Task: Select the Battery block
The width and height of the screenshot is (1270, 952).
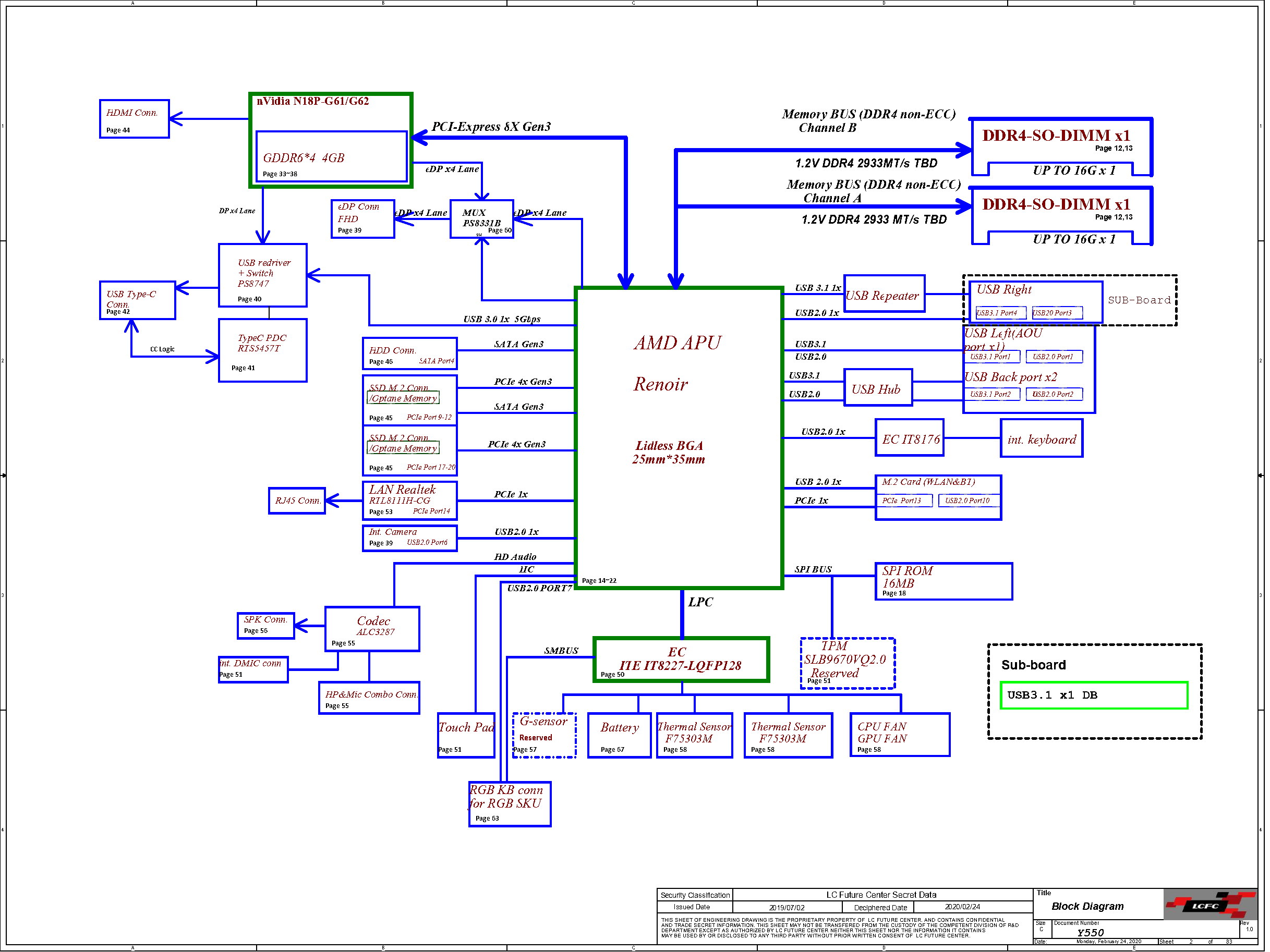Action: pyautogui.click(x=620, y=736)
